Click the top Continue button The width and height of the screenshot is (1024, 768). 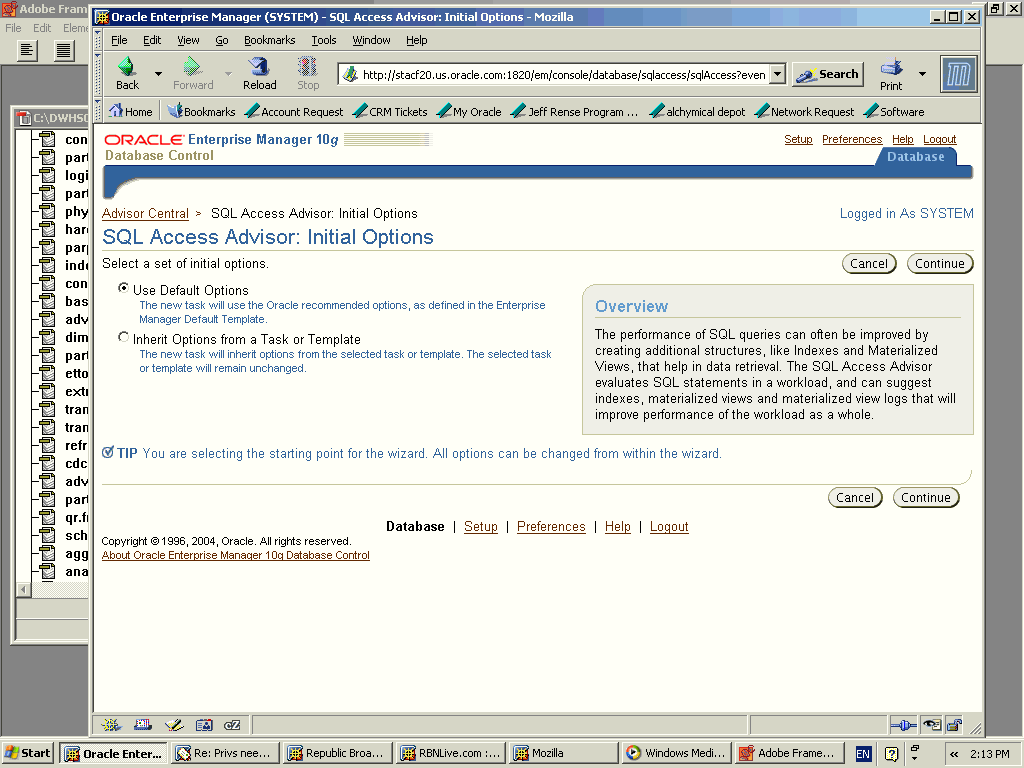point(939,264)
